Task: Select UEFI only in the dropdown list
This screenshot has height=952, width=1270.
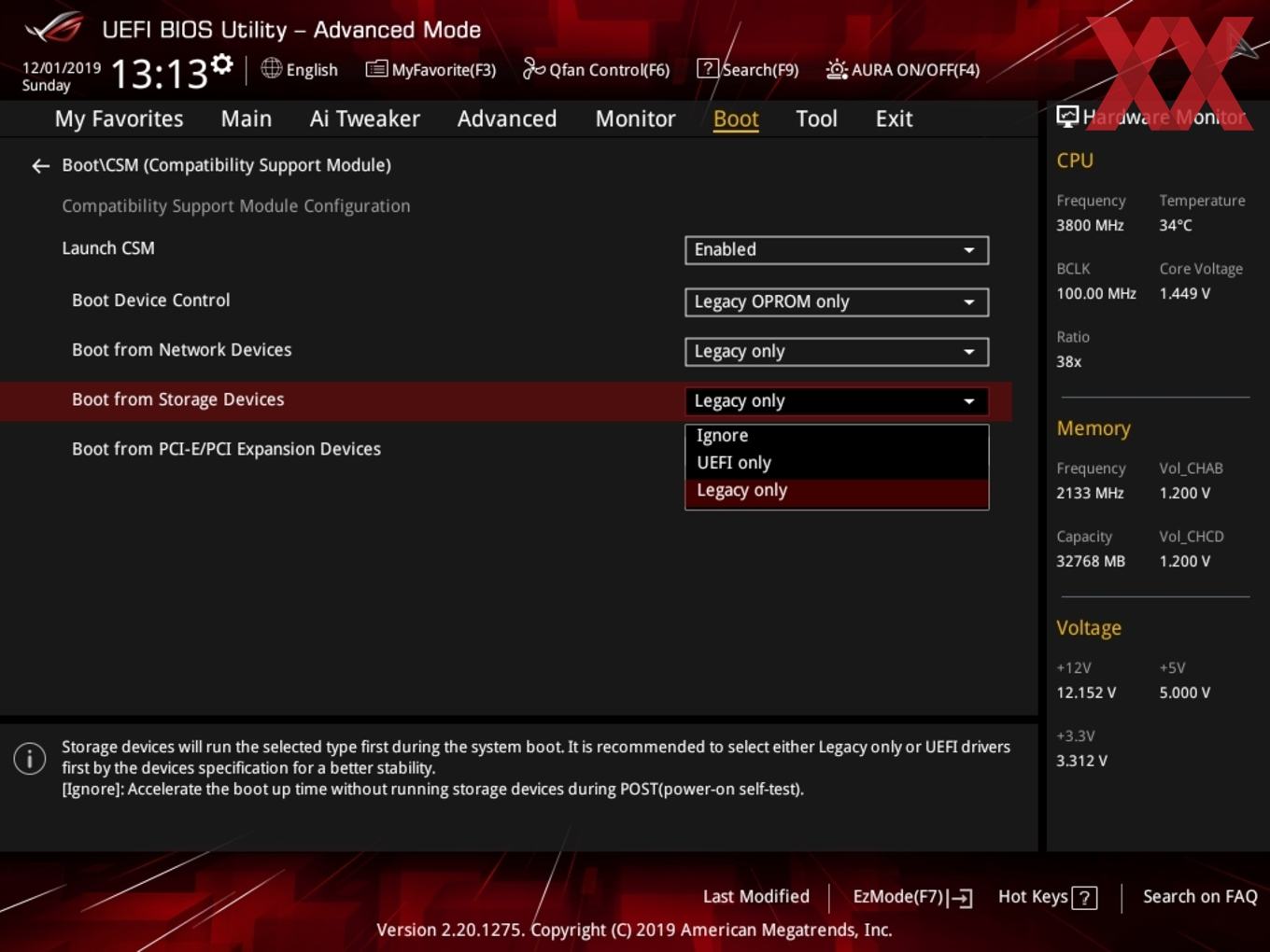Action: coord(837,463)
